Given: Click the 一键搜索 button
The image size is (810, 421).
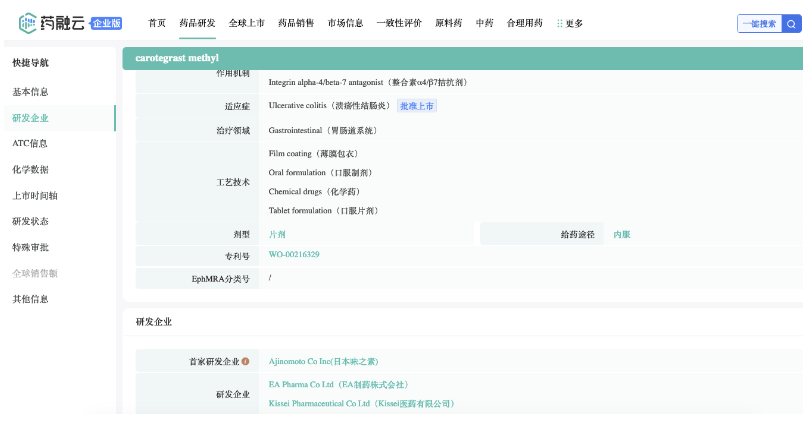Looking at the screenshot, I should tap(758, 23).
